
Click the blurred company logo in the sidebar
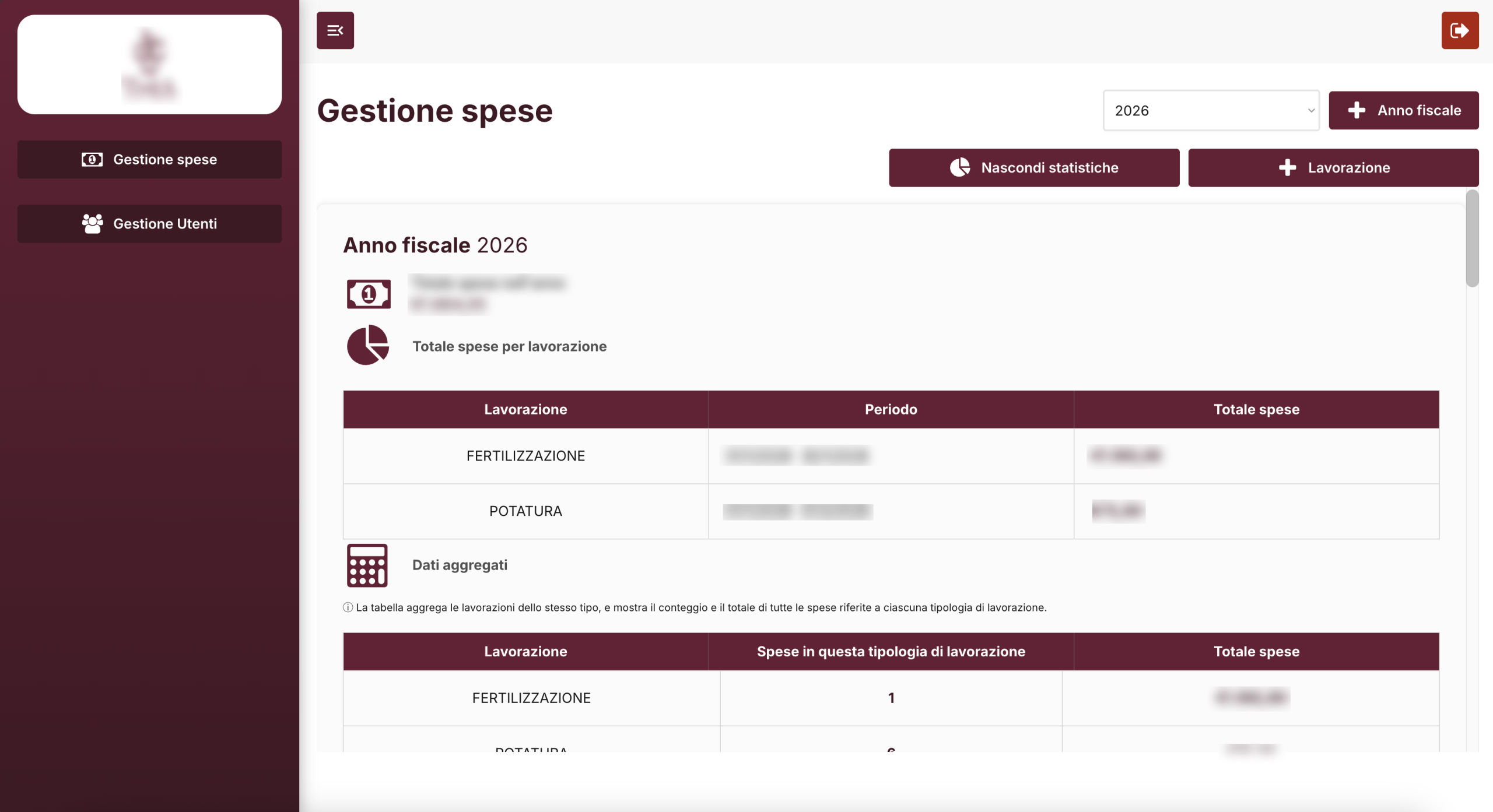149,65
